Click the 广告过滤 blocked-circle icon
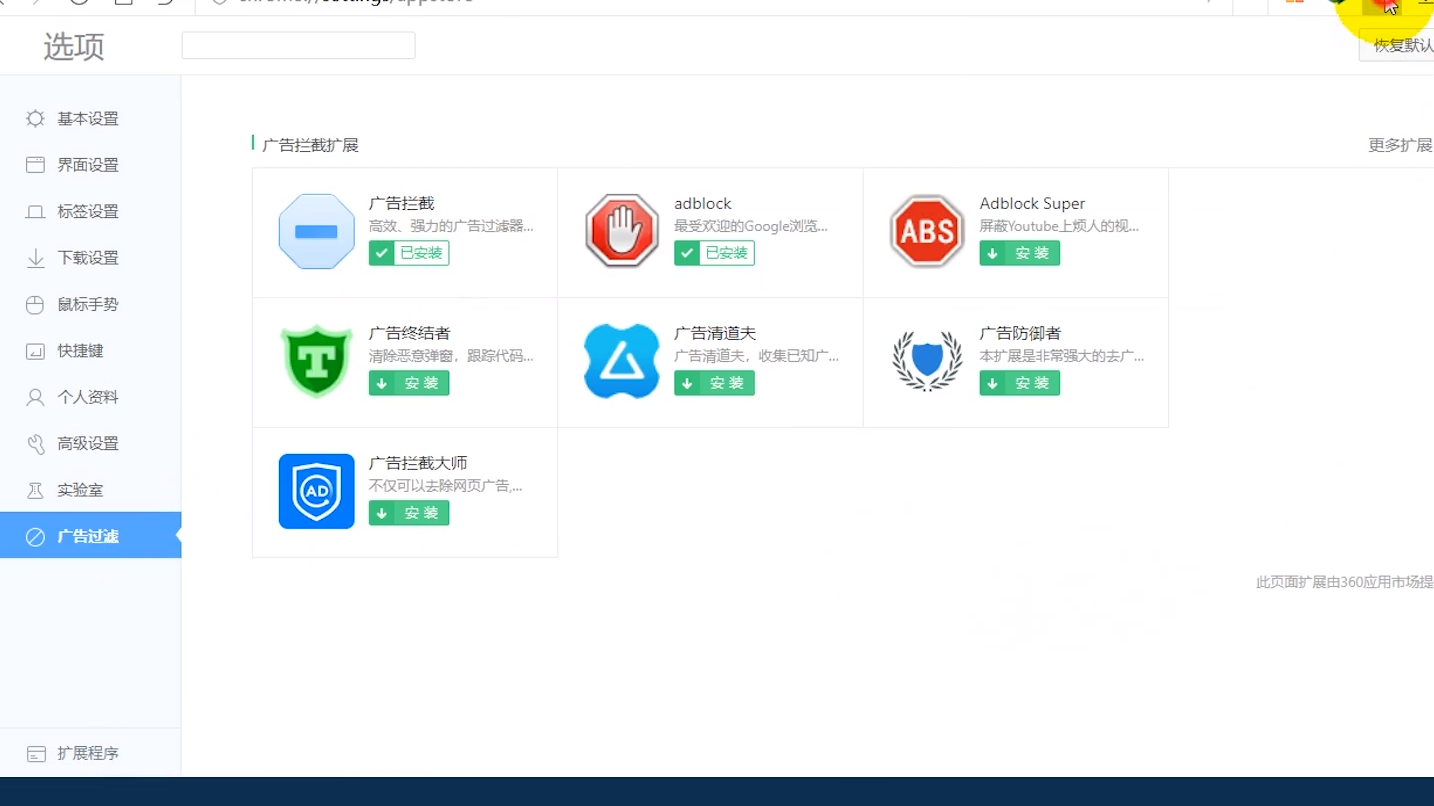The height and width of the screenshot is (806, 1434). (35, 537)
